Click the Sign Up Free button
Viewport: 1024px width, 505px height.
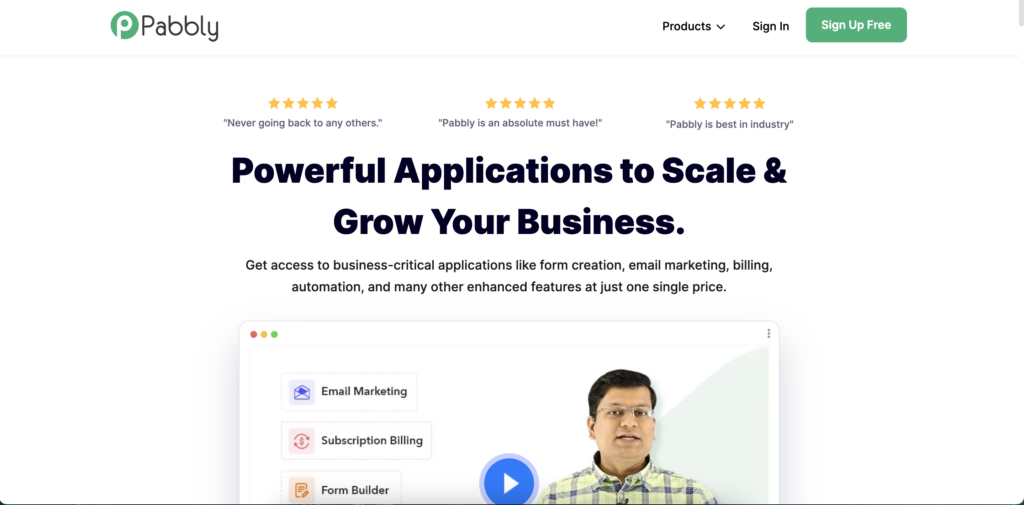pos(856,25)
